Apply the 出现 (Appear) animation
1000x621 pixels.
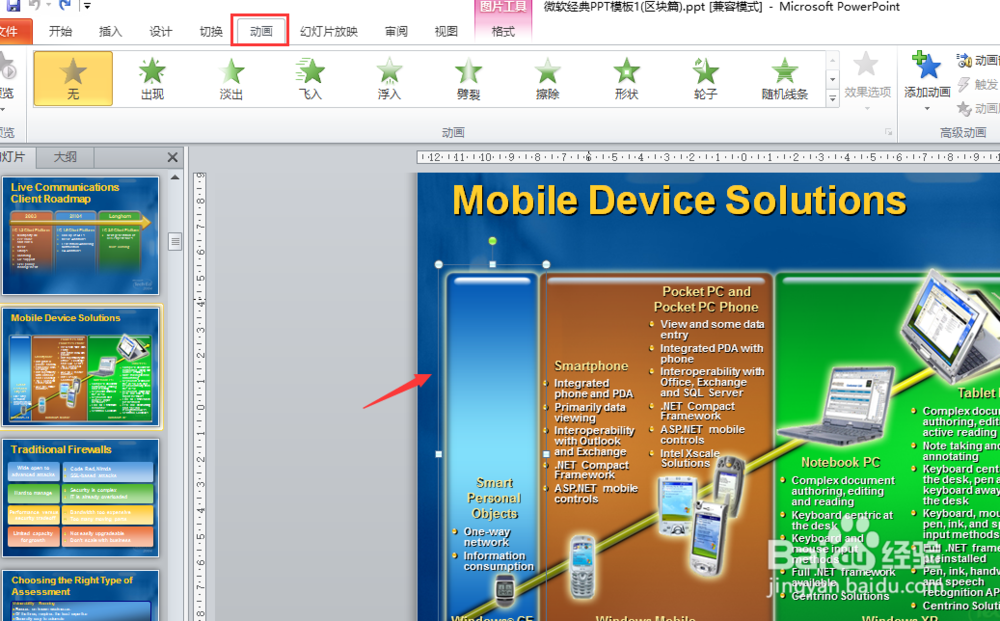point(152,78)
